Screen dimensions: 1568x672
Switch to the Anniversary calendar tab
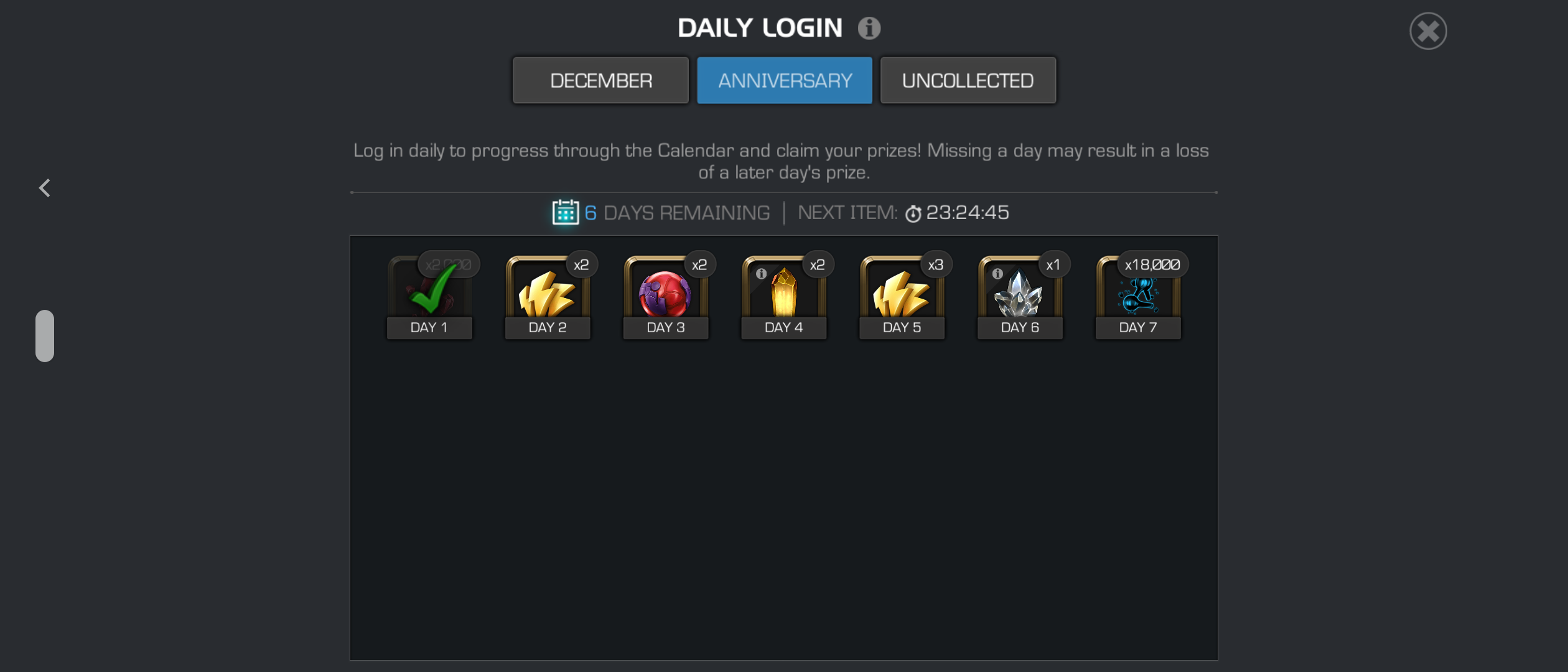(x=785, y=80)
